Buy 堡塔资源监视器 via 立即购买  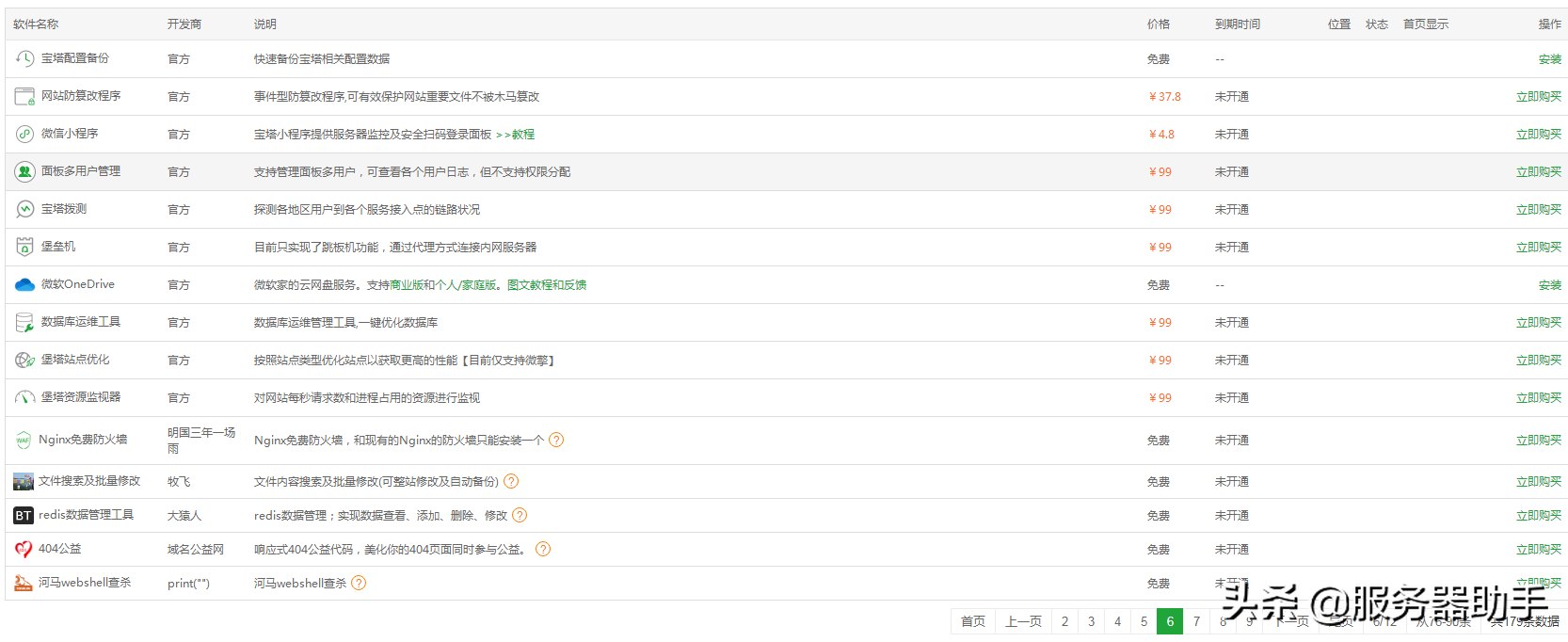point(1538,397)
